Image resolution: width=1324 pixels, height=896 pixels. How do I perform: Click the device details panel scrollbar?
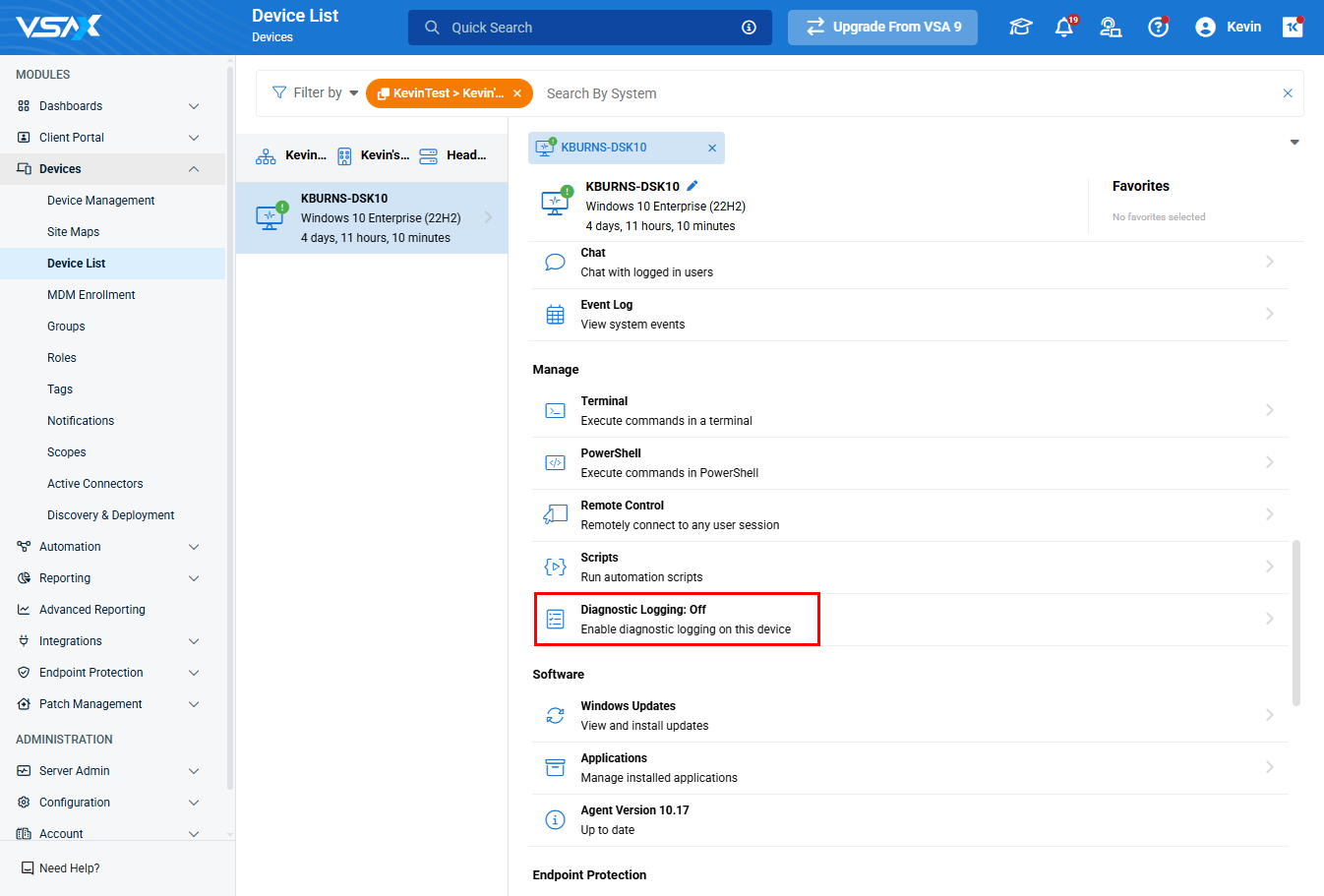pyautogui.click(x=1296, y=623)
